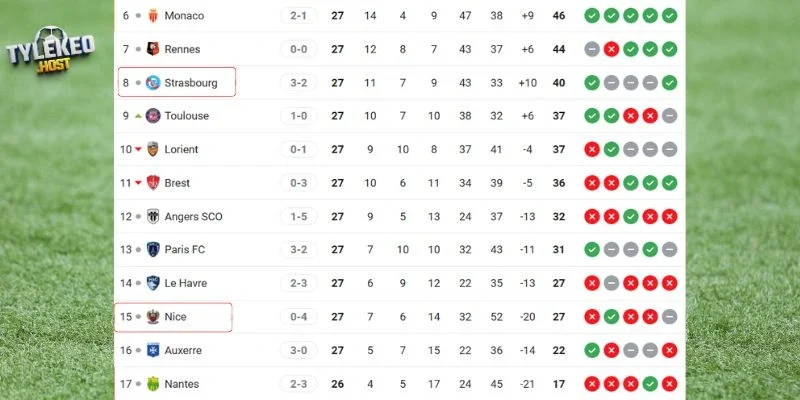Click the Brest club crest icon
This screenshot has width=800, height=400.
(x=153, y=183)
